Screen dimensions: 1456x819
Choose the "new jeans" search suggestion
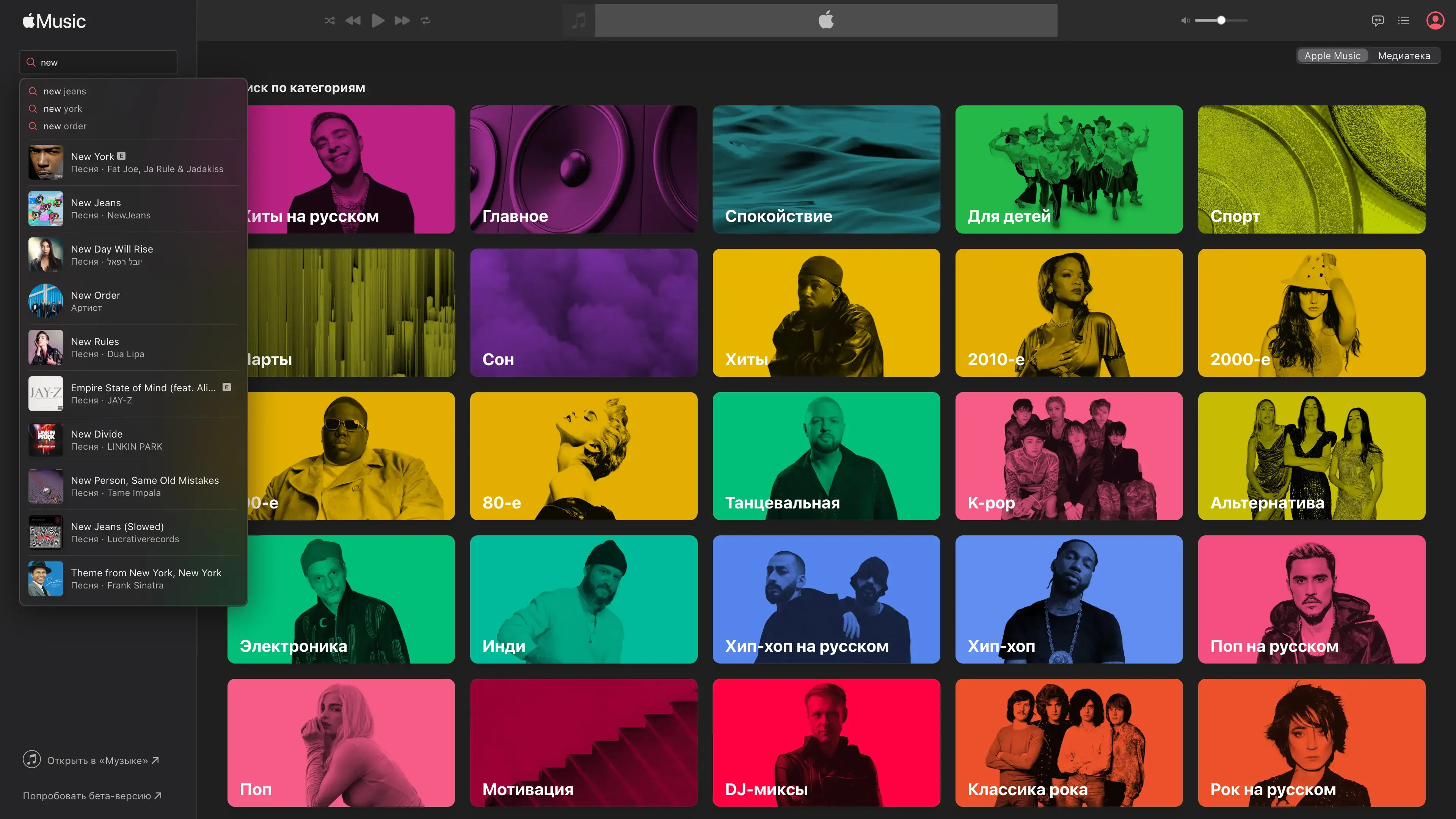pyautogui.click(x=65, y=91)
